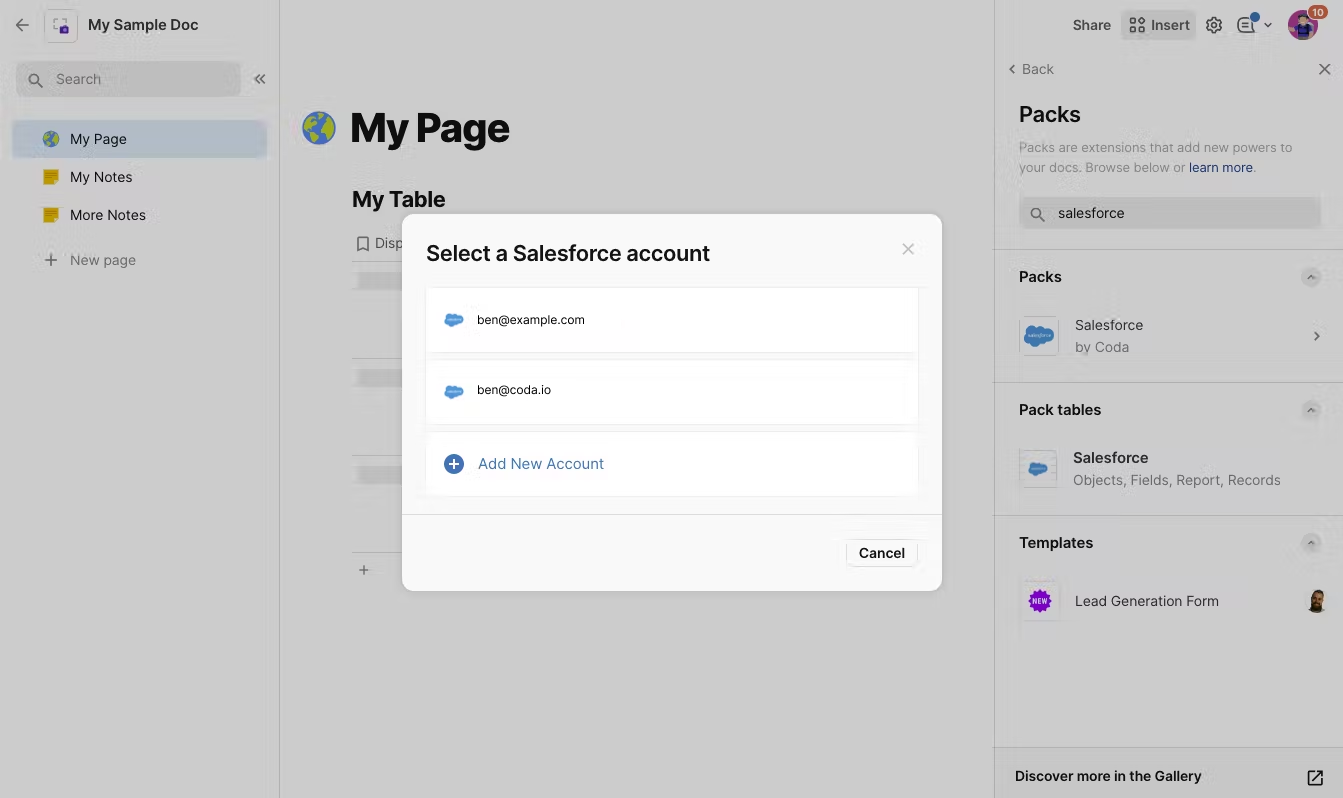Click the back arrow beside My Sample Doc

coord(22,24)
